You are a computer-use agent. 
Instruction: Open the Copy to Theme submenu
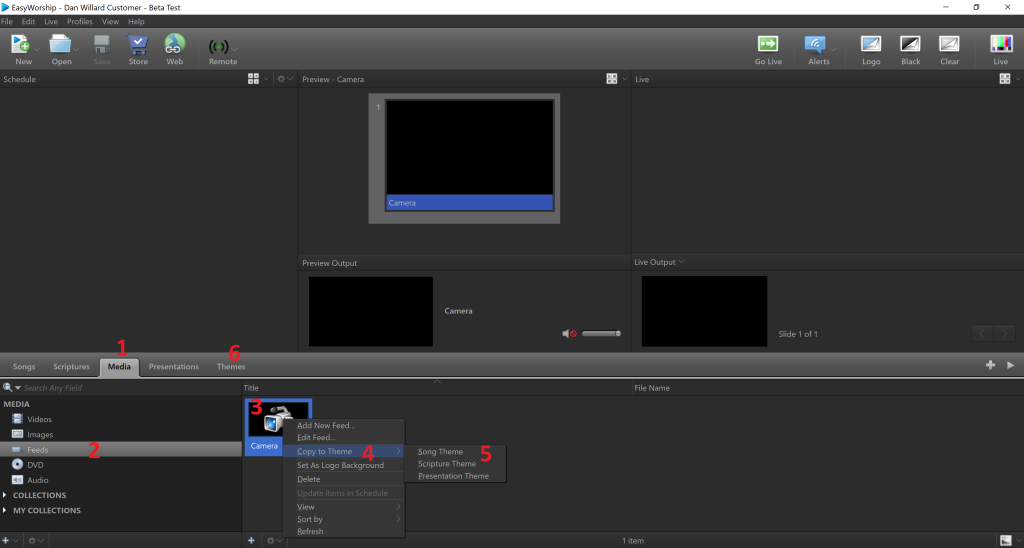pyautogui.click(x=344, y=451)
